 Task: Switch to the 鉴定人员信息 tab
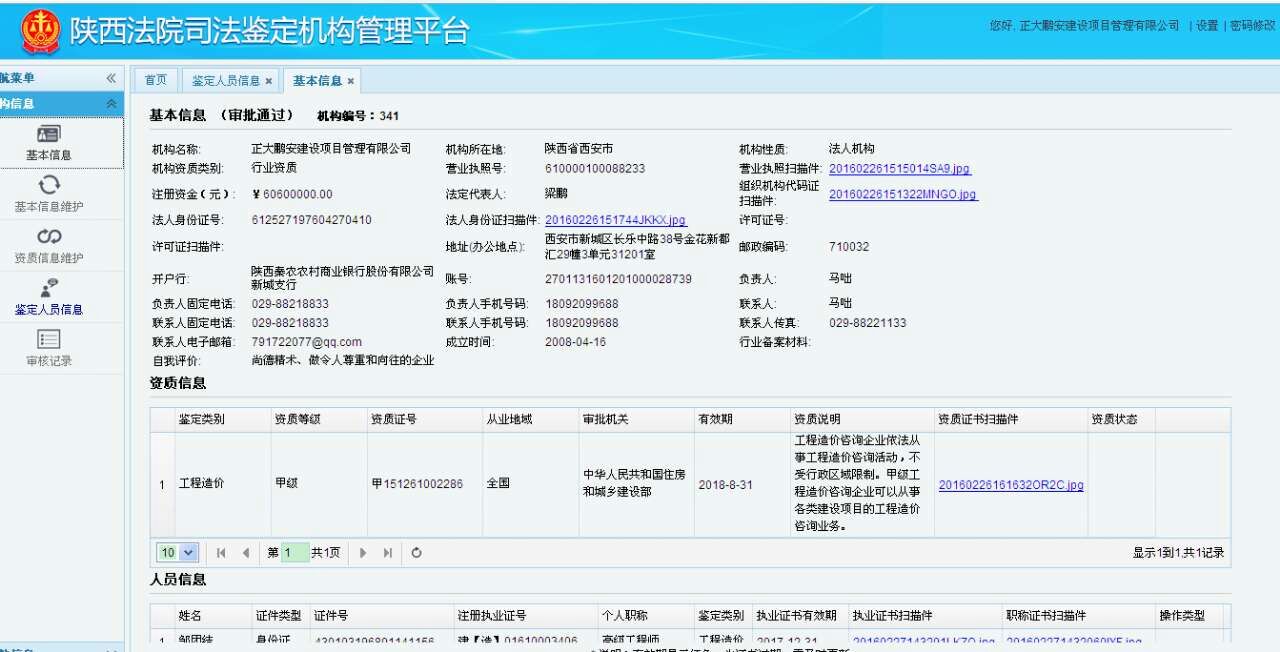[x=225, y=80]
